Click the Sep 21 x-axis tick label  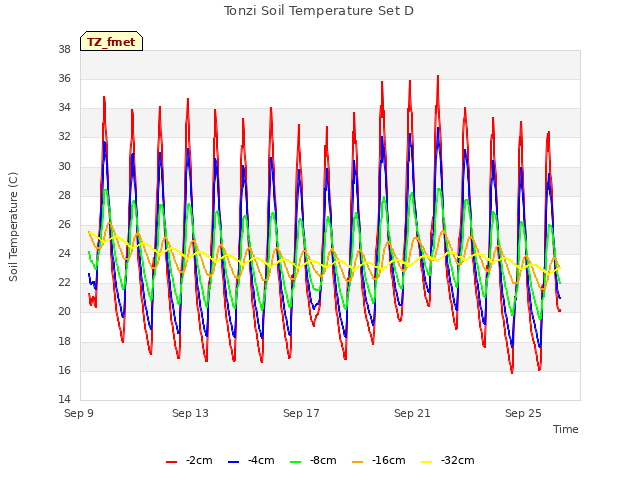[x=412, y=413]
